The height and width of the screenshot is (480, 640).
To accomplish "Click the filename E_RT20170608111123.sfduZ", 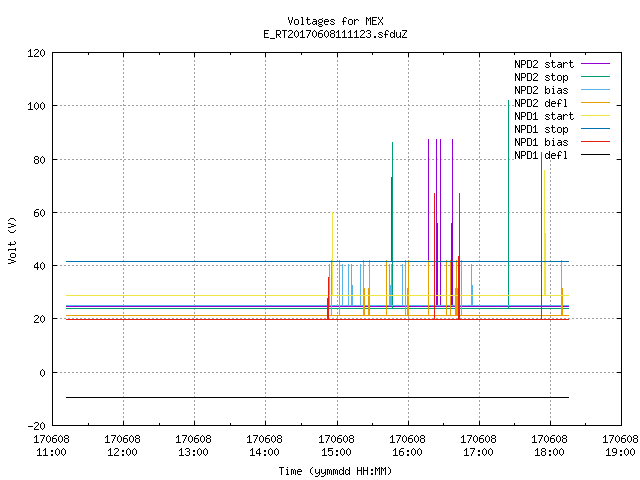I will (x=336, y=34).
